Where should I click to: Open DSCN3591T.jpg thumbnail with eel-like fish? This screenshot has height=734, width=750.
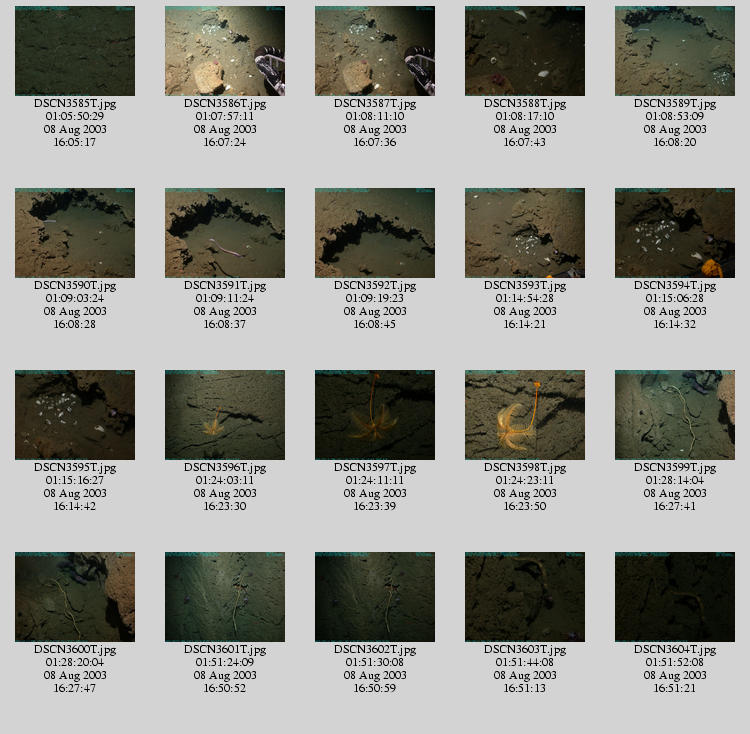point(225,233)
